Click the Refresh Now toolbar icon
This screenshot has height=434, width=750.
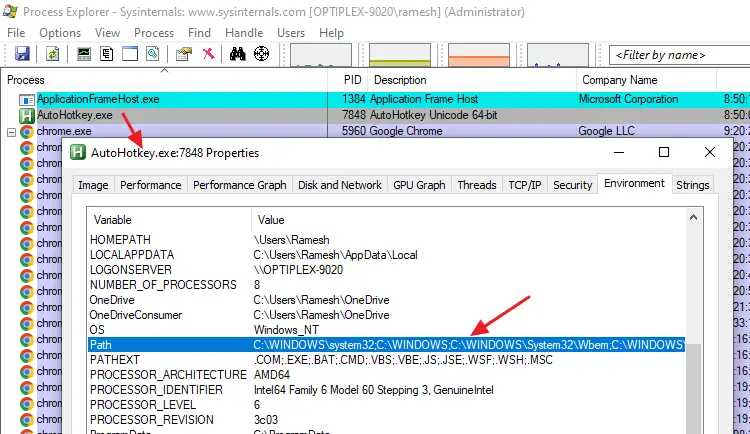pos(53,54)
